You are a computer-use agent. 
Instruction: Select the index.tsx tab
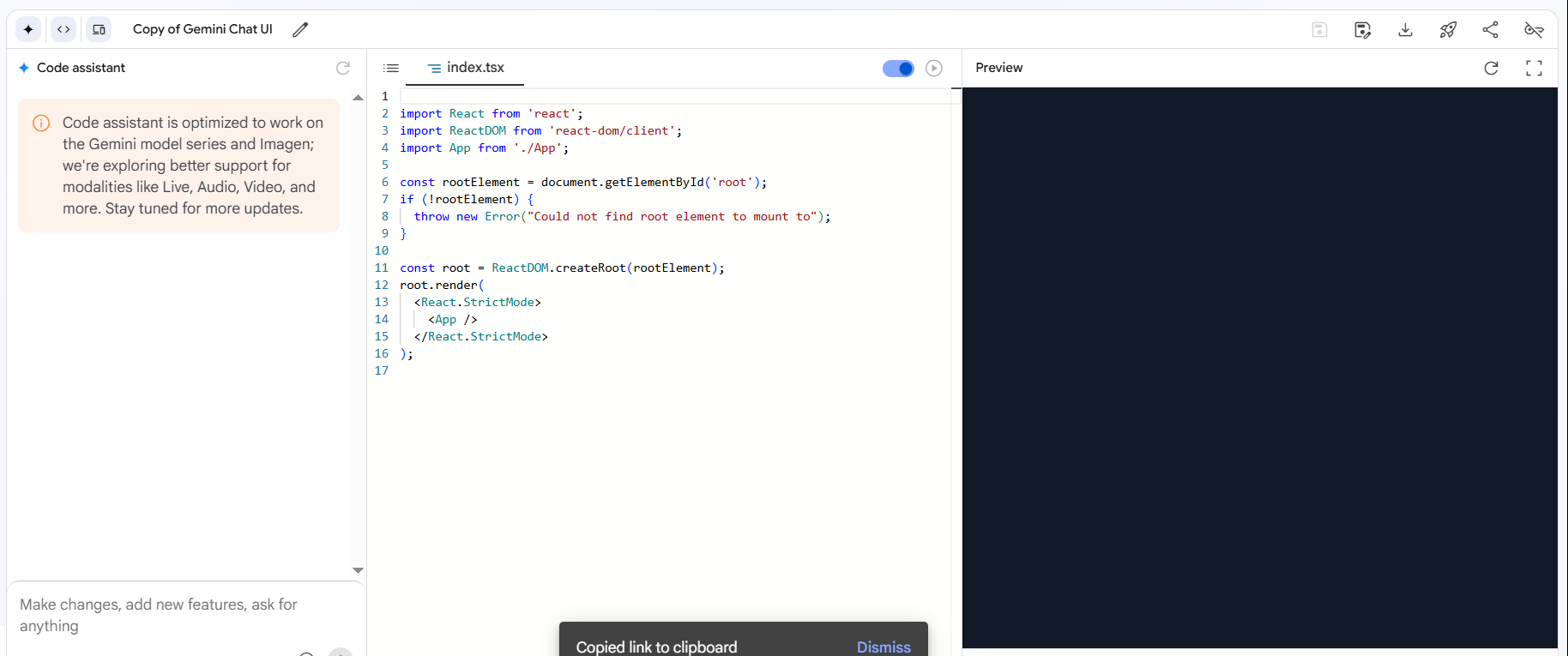tap(466, 68)
